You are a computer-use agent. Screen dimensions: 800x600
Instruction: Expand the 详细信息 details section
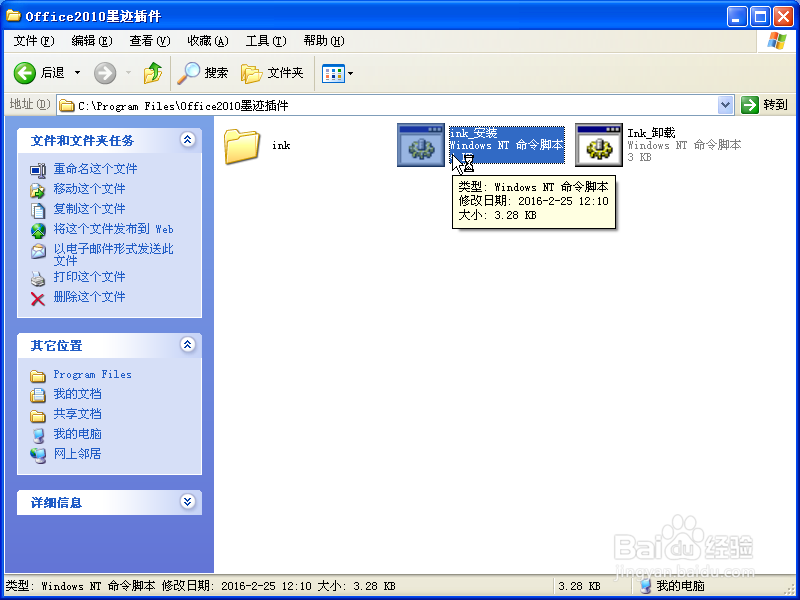point(187,501)
